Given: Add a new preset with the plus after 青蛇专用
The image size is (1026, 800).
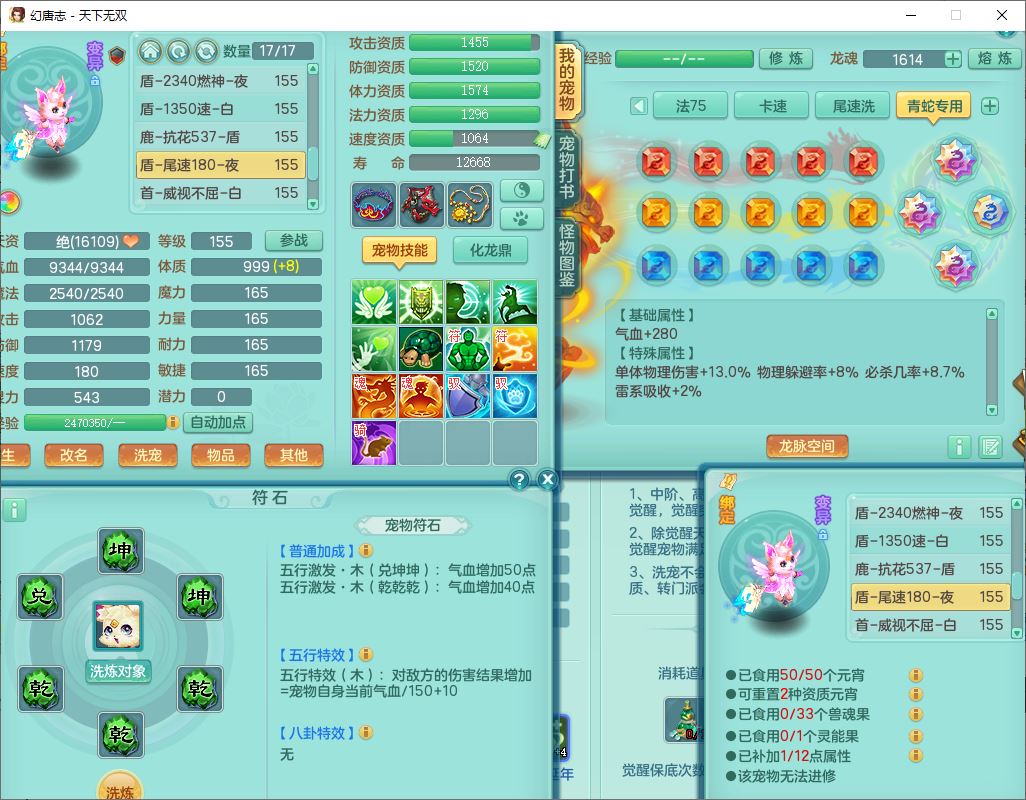Looking at the screenshot, I should pos(990,106).
